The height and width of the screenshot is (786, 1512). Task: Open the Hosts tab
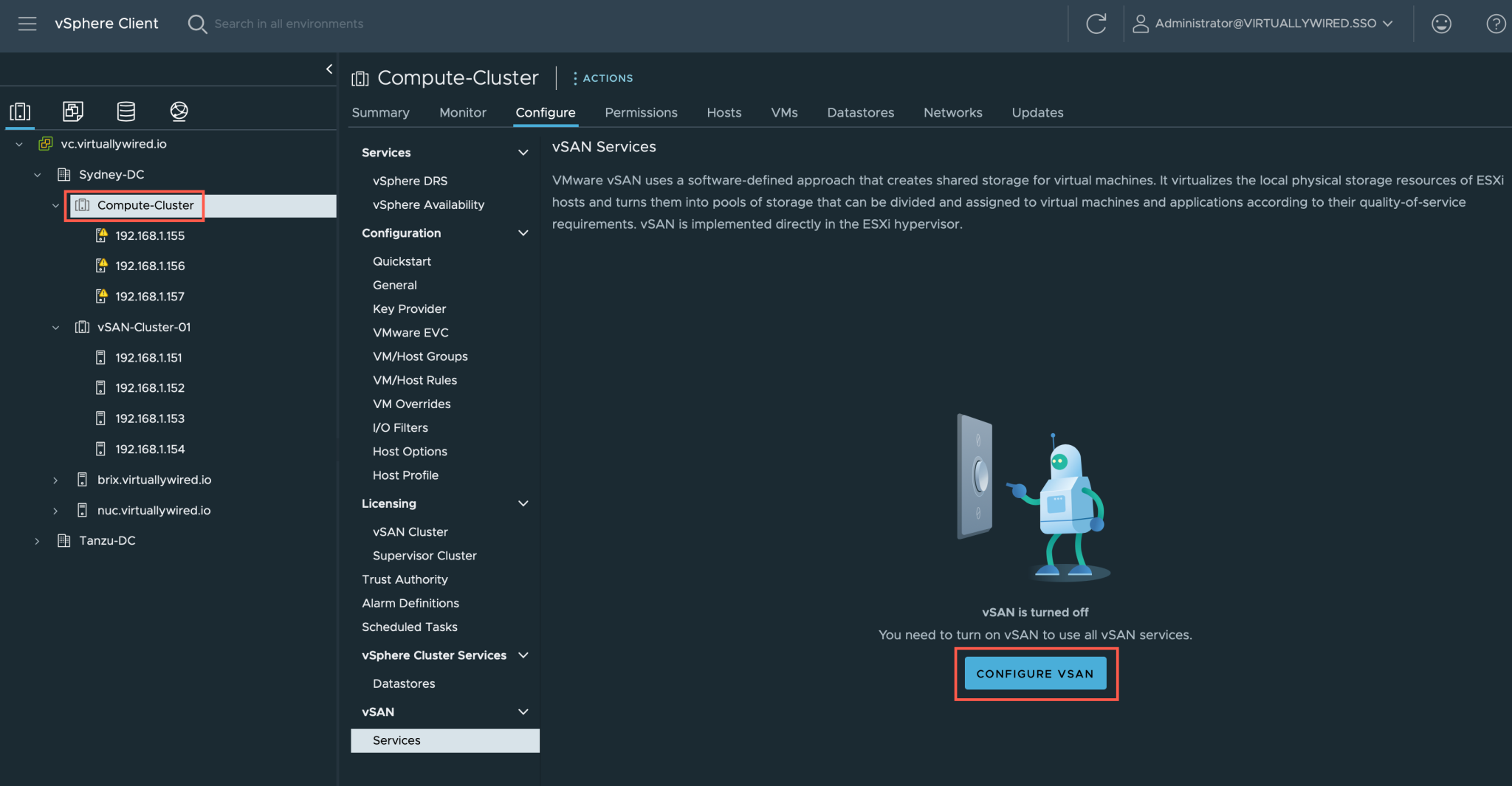pos(724,113)
